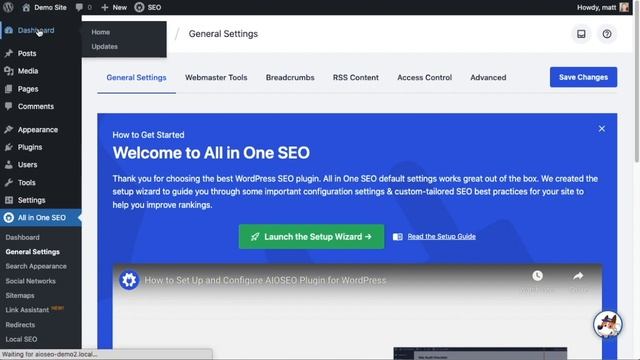640x360 pixels.
Task: Open Demo Site home link
Action: (x=44, y=7)
